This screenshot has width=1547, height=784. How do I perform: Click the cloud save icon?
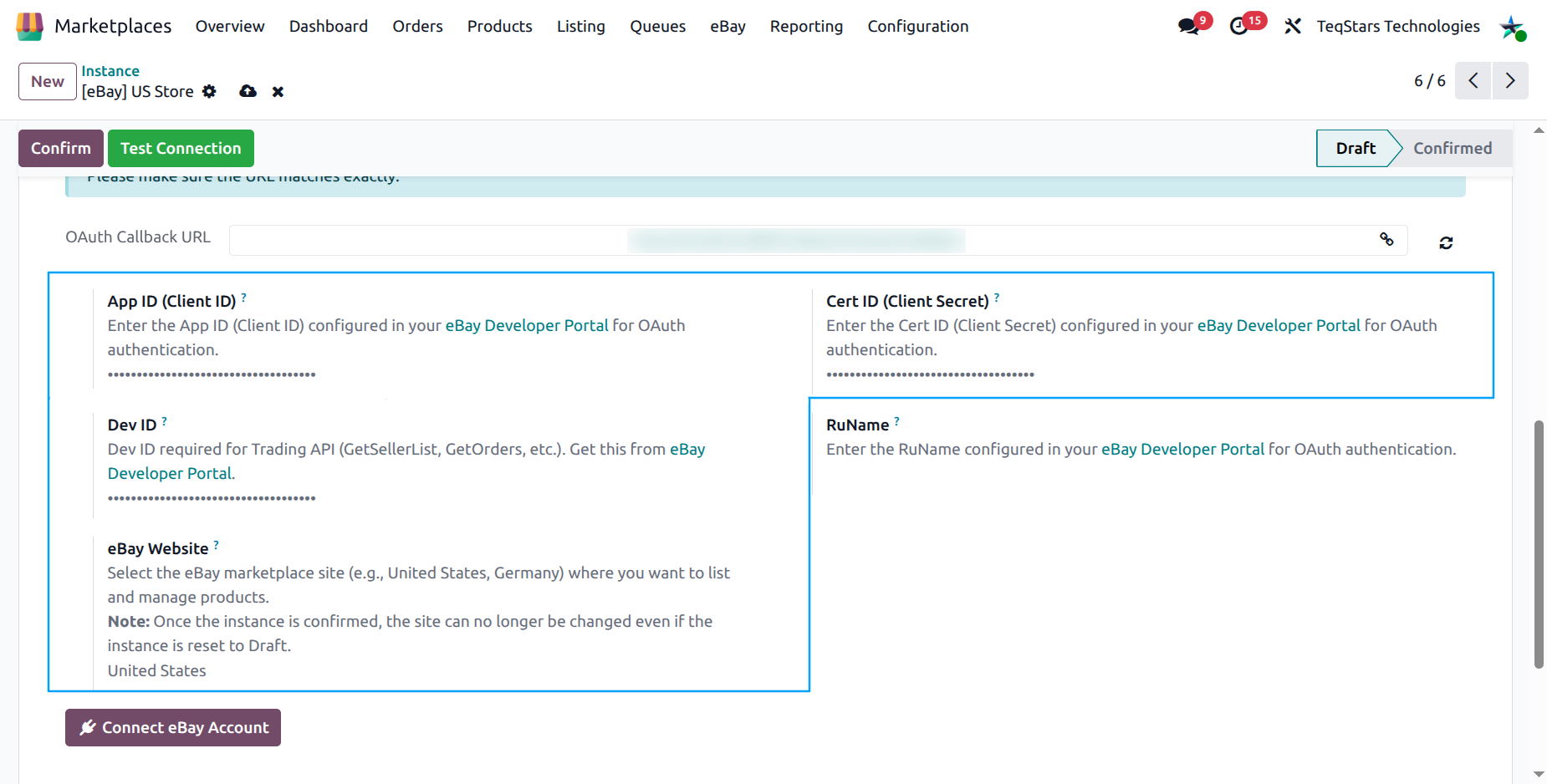[x=248, y=91]
